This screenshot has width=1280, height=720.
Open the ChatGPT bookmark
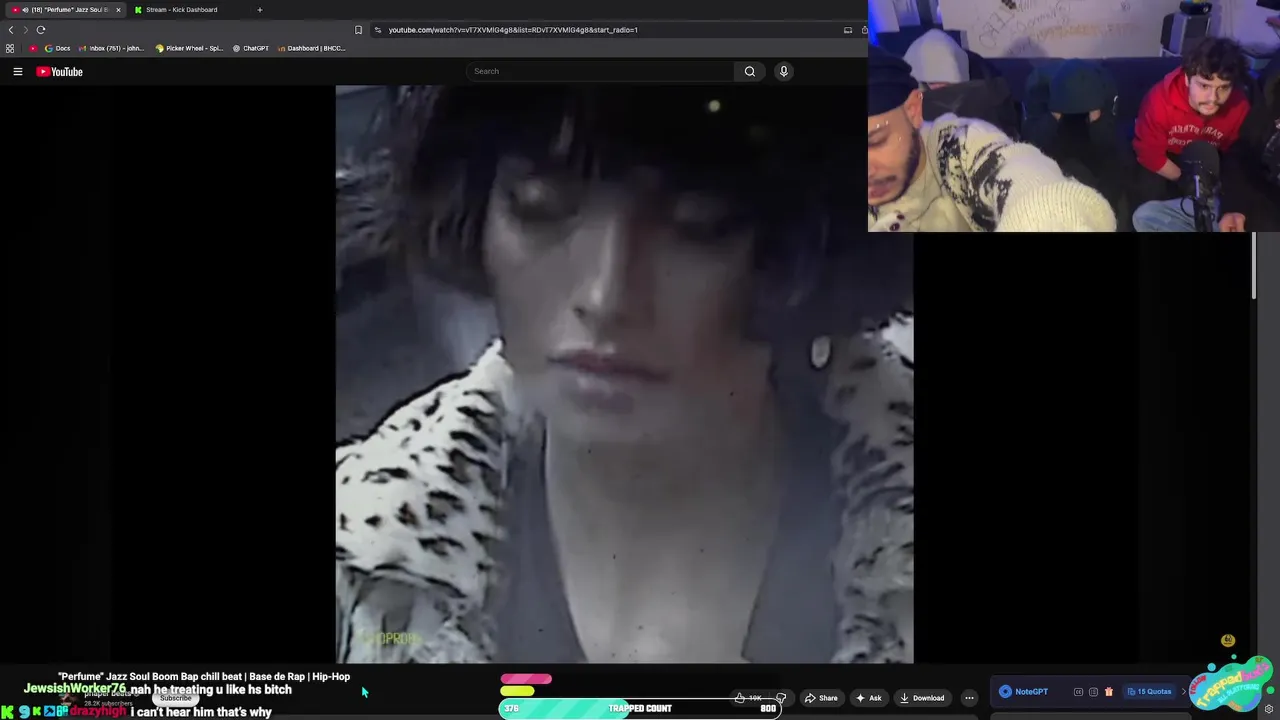point(251,48)
